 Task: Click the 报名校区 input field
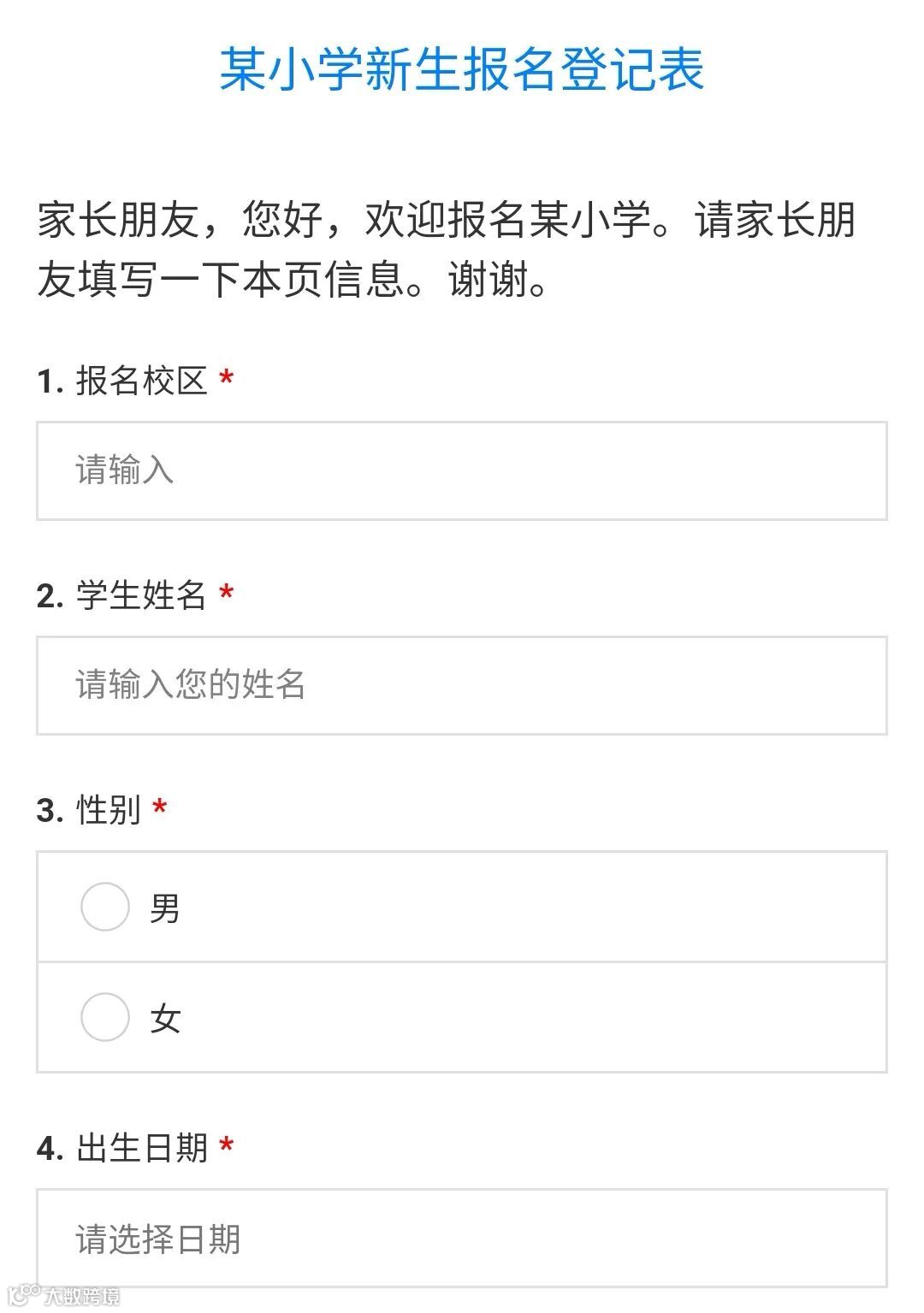tap(462, 470)
